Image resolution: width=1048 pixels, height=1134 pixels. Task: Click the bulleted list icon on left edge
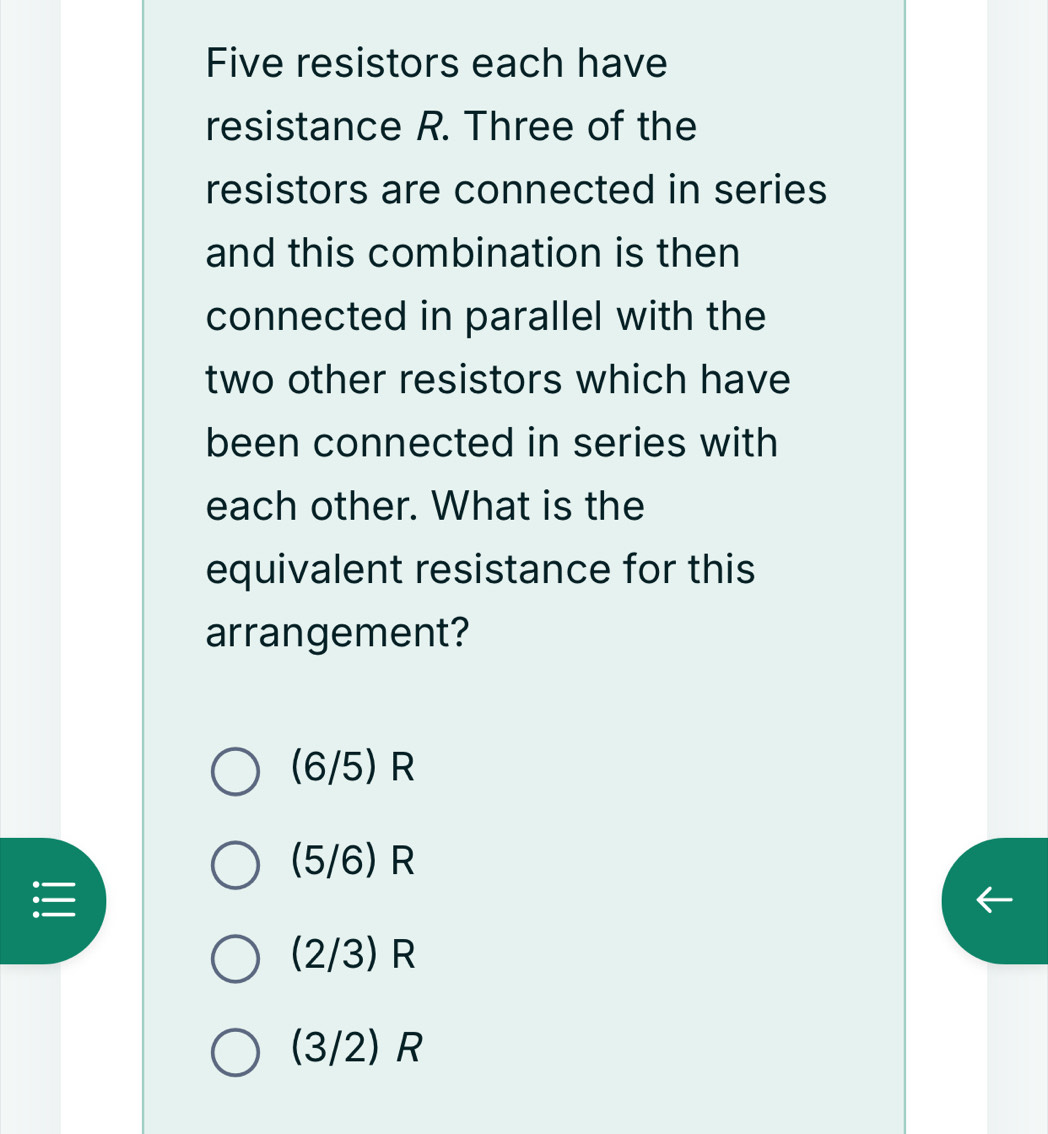click(x=52, y=899)
